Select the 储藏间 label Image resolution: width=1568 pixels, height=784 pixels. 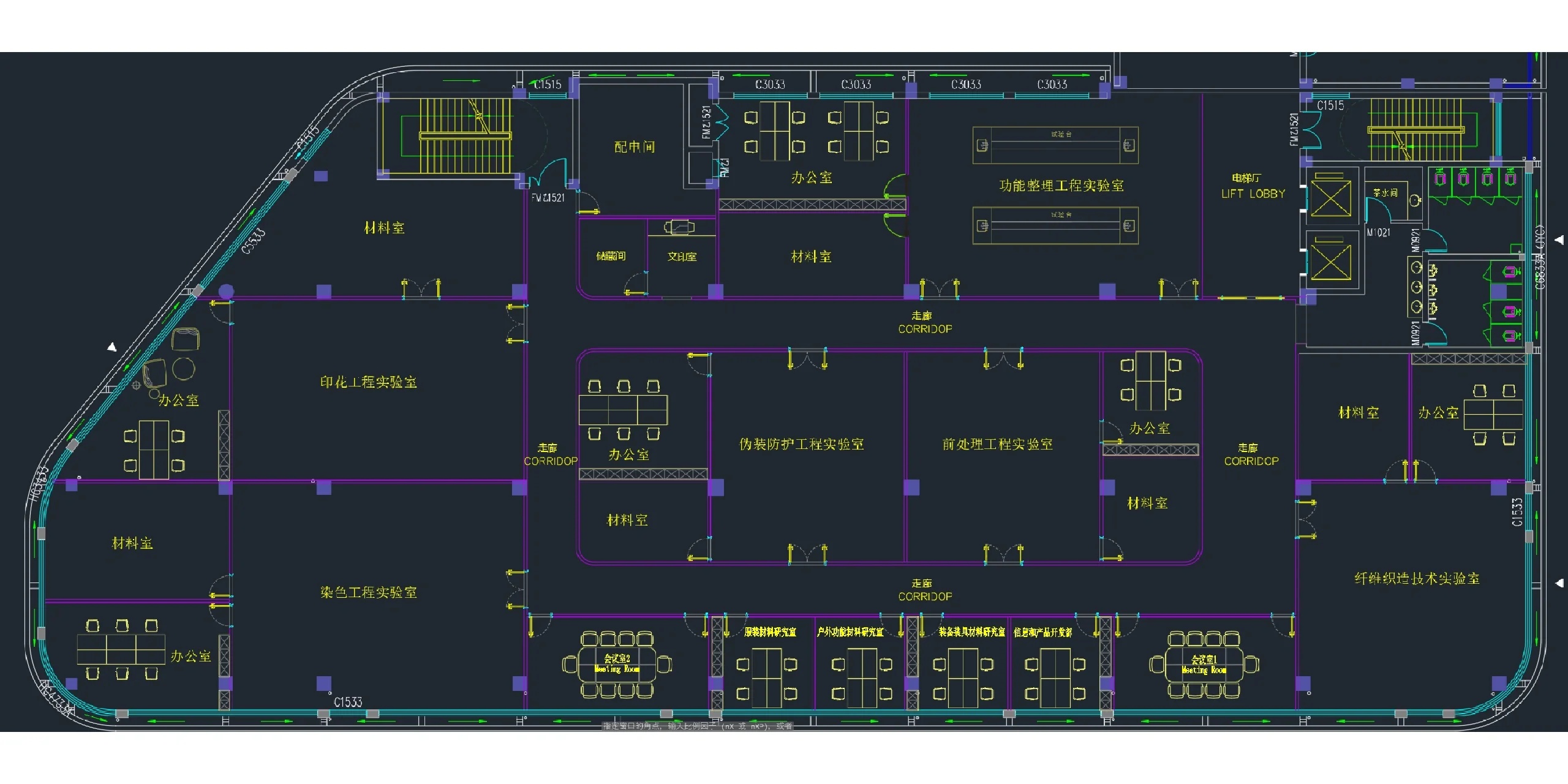pos(611,256)
